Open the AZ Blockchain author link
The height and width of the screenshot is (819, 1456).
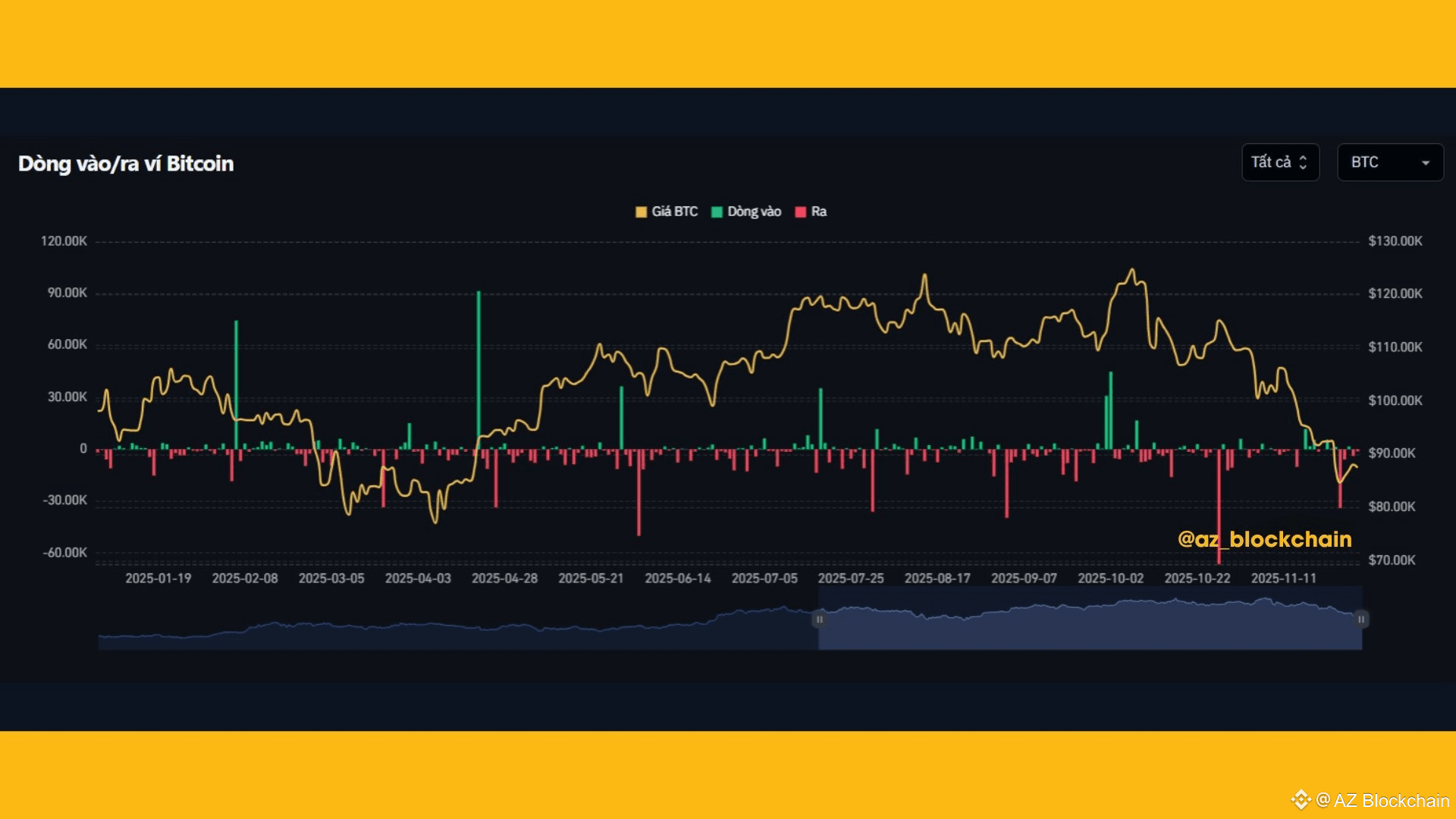point(1391,800)
